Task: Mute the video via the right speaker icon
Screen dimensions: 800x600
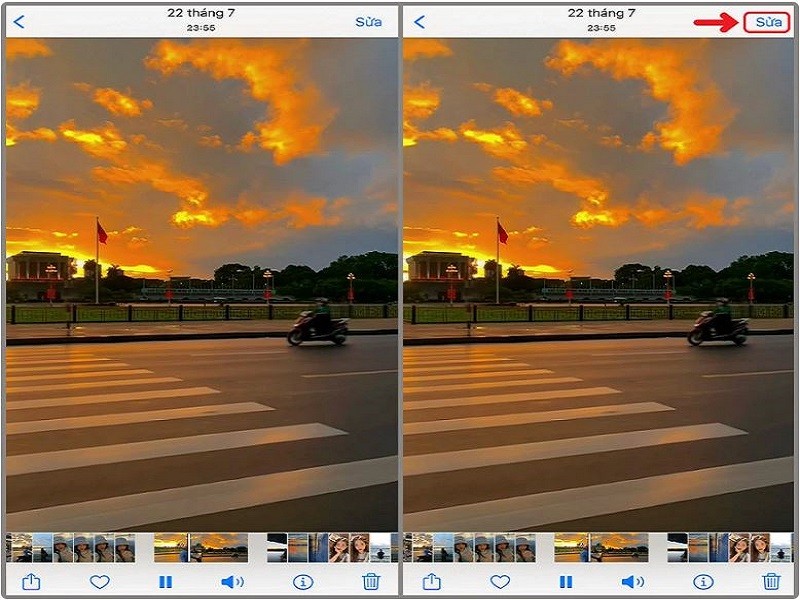Action: point(632,580)
